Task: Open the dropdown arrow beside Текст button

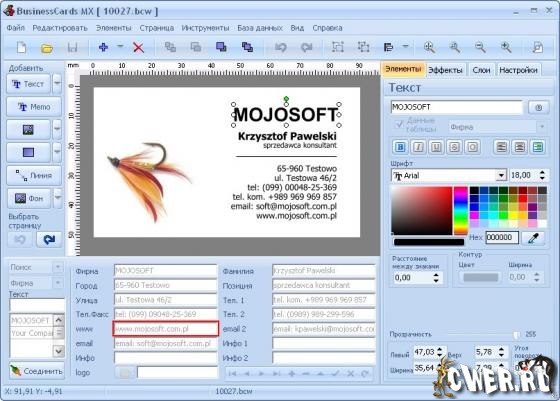Action: [57, 84]
